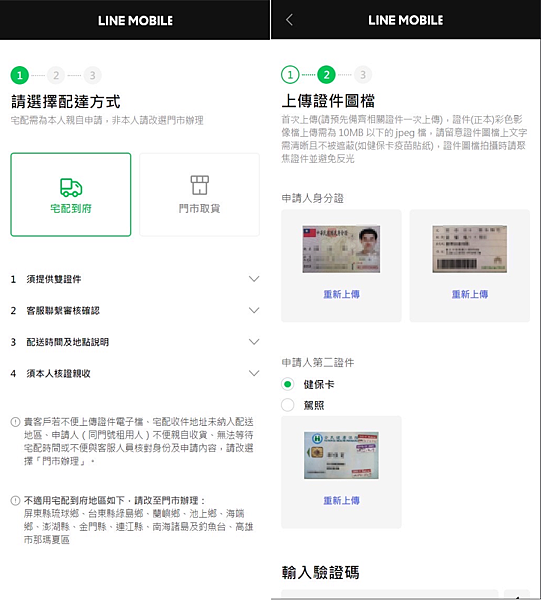This screenshot has width=541, height=600.
Task: Click the 上傳證件圖檔 heading
Action: click(328, 101)
